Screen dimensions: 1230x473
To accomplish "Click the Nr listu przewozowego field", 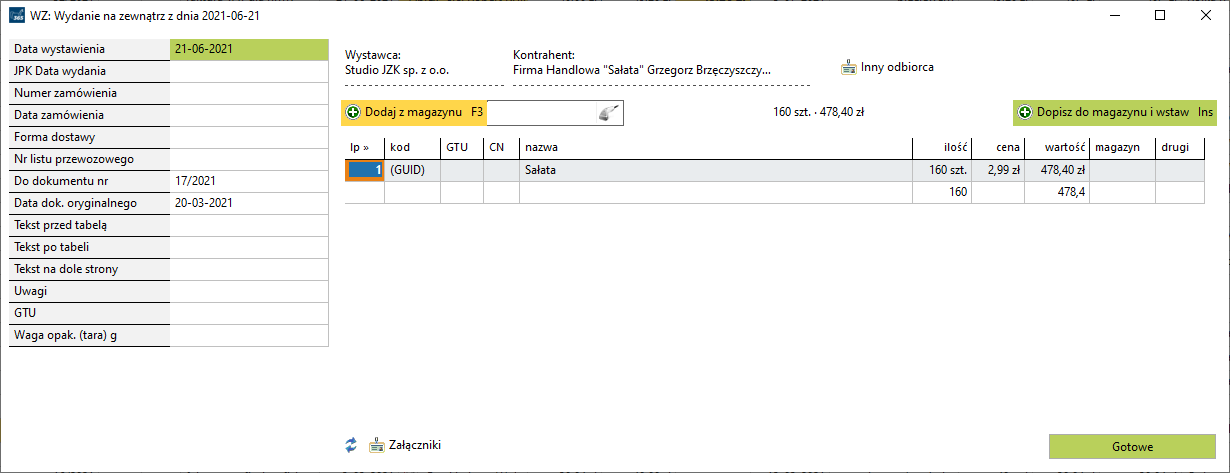I will tap(249, 159).
